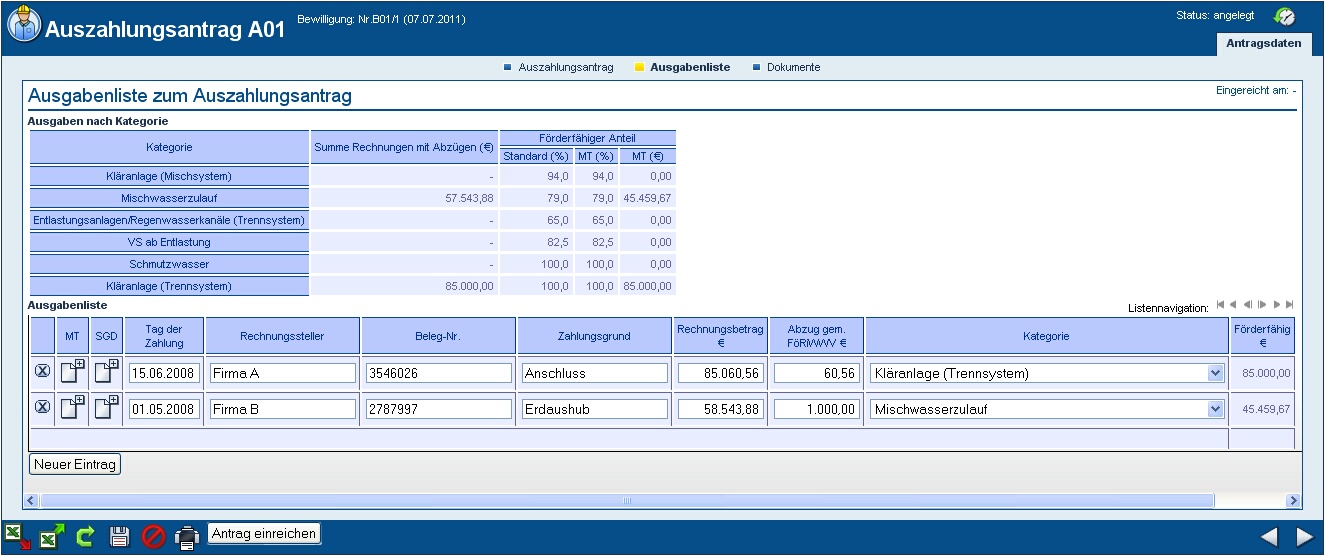Select the Ausgabenliste section
This screenshot has width=1325, height=556.
690,68
